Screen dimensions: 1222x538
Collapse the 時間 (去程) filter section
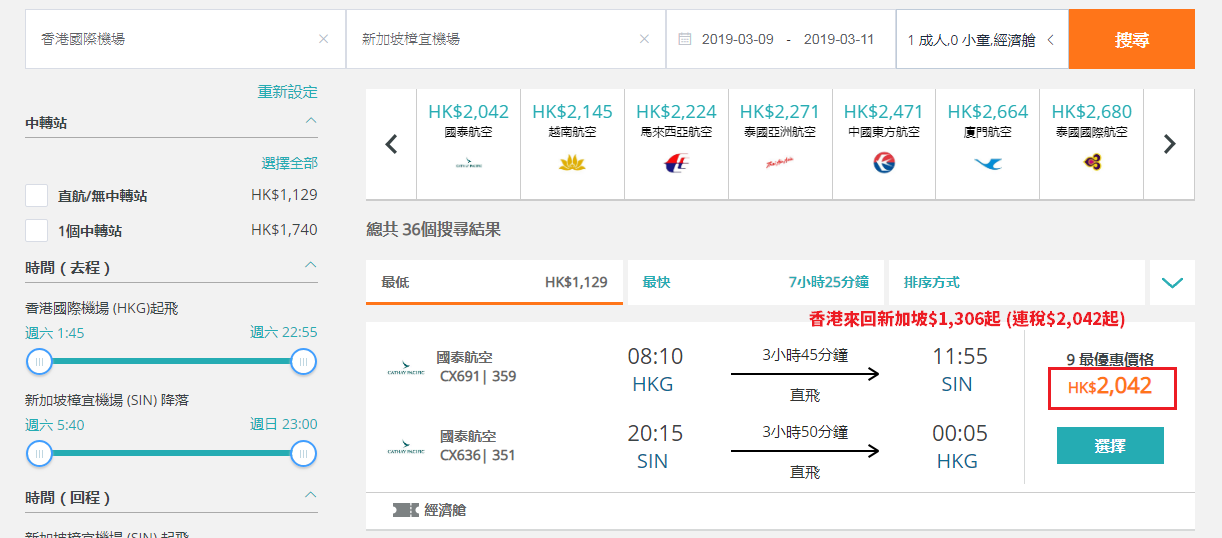311,266
